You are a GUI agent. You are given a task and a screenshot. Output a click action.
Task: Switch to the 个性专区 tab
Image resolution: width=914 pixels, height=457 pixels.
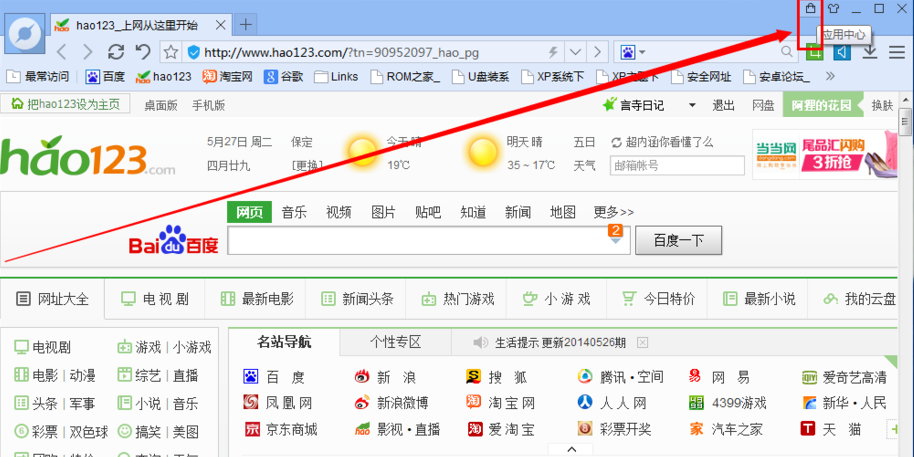tap(395, 342)
